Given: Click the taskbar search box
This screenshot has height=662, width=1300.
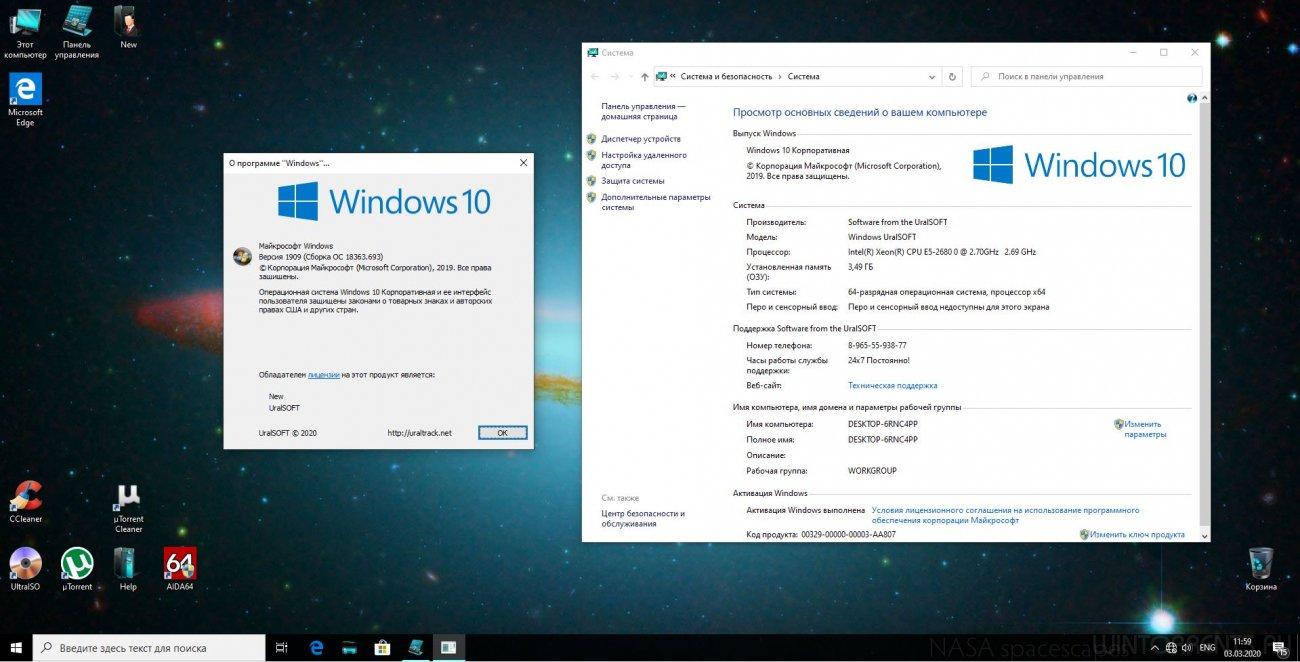Looking at the screenshot, I should (149, 648).
